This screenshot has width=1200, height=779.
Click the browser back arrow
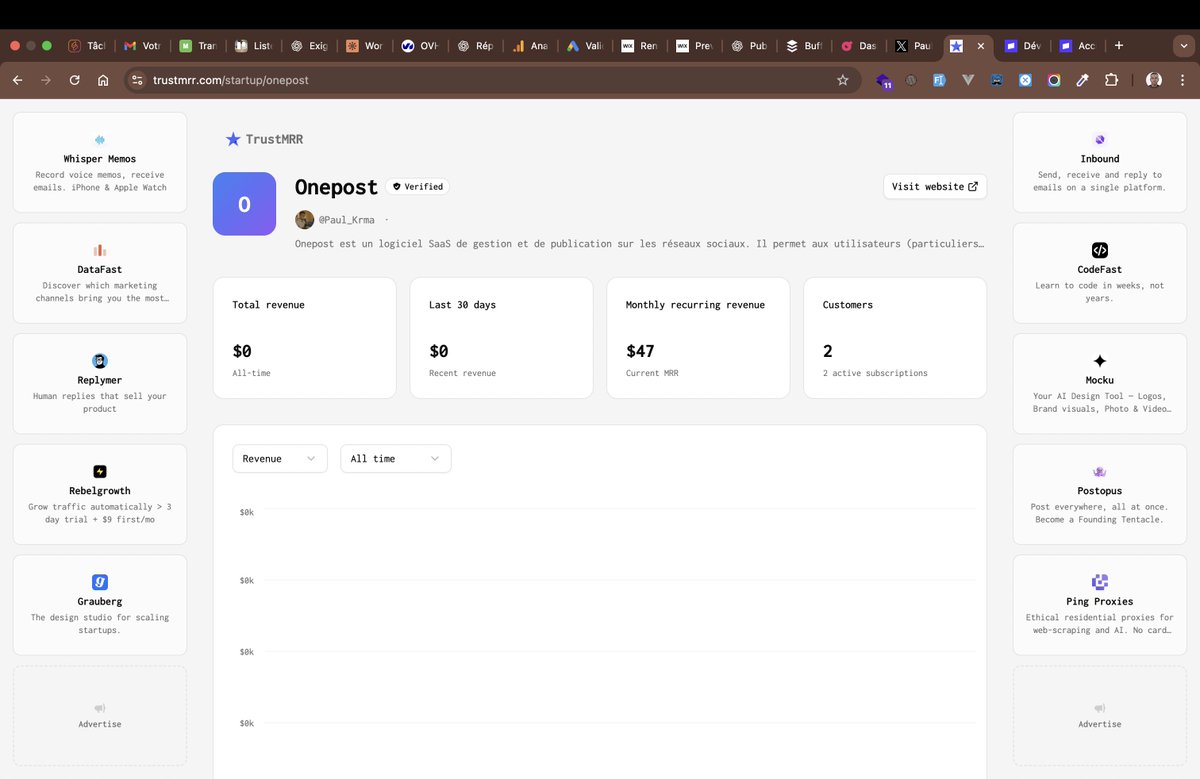pyautogui.click(x=17, y=80)
